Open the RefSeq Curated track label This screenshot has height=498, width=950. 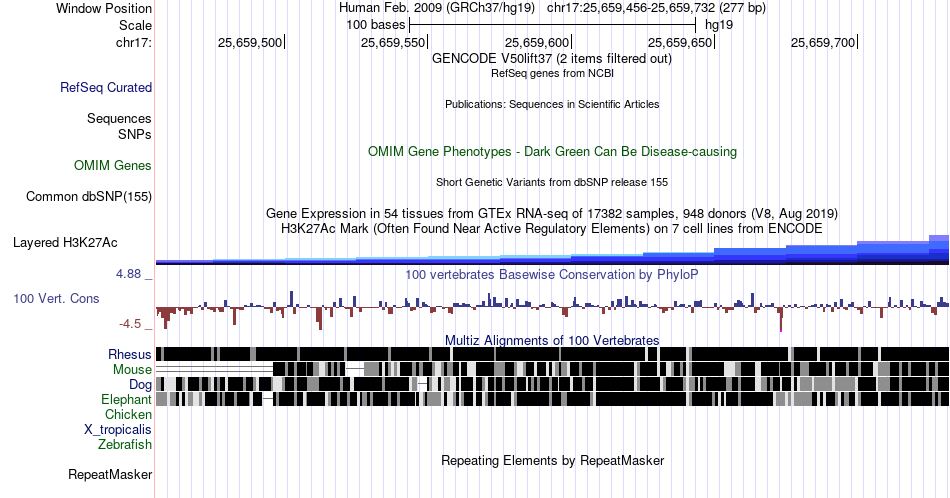[x=106, y=87]
